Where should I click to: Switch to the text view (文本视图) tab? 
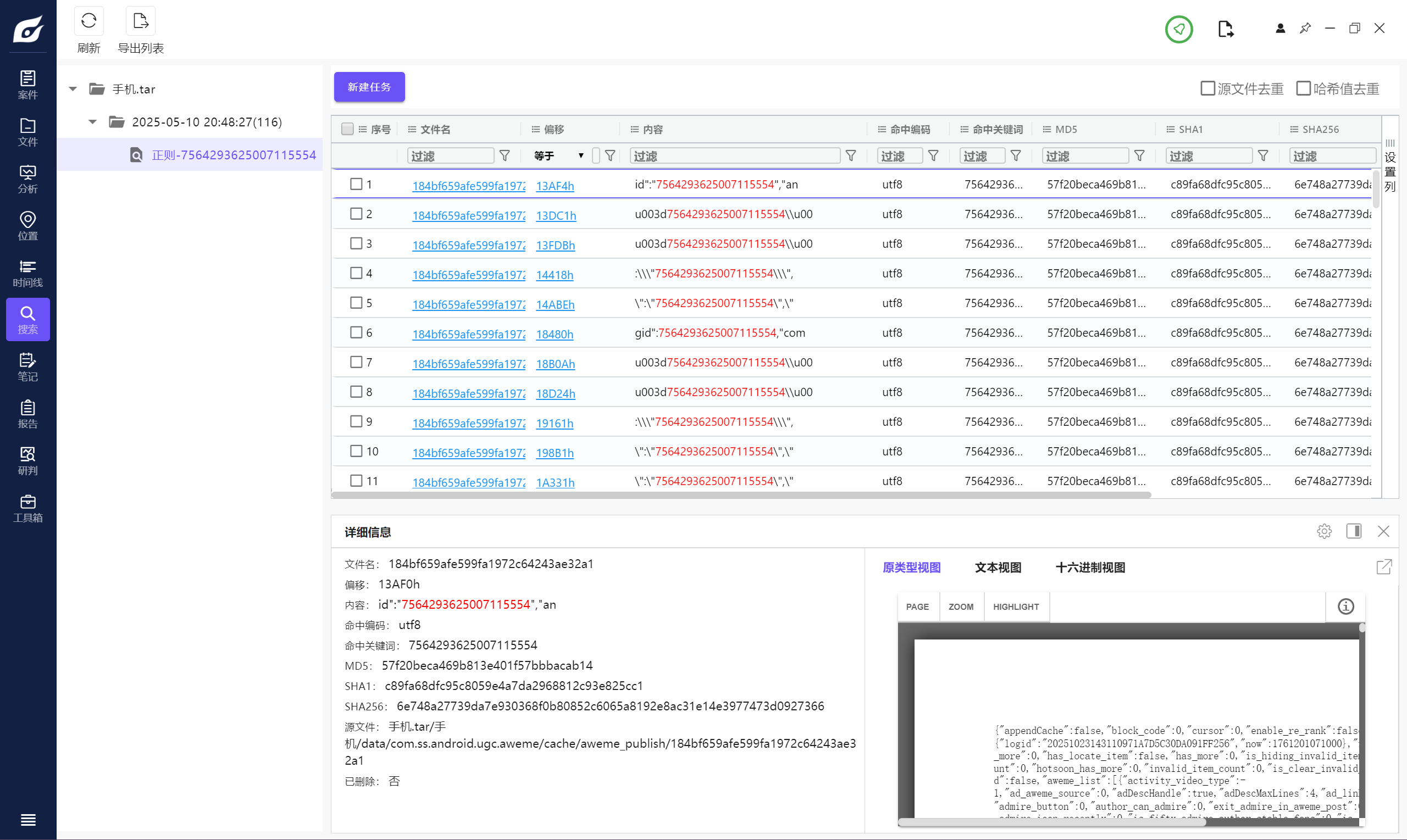[x=998, y=567]
